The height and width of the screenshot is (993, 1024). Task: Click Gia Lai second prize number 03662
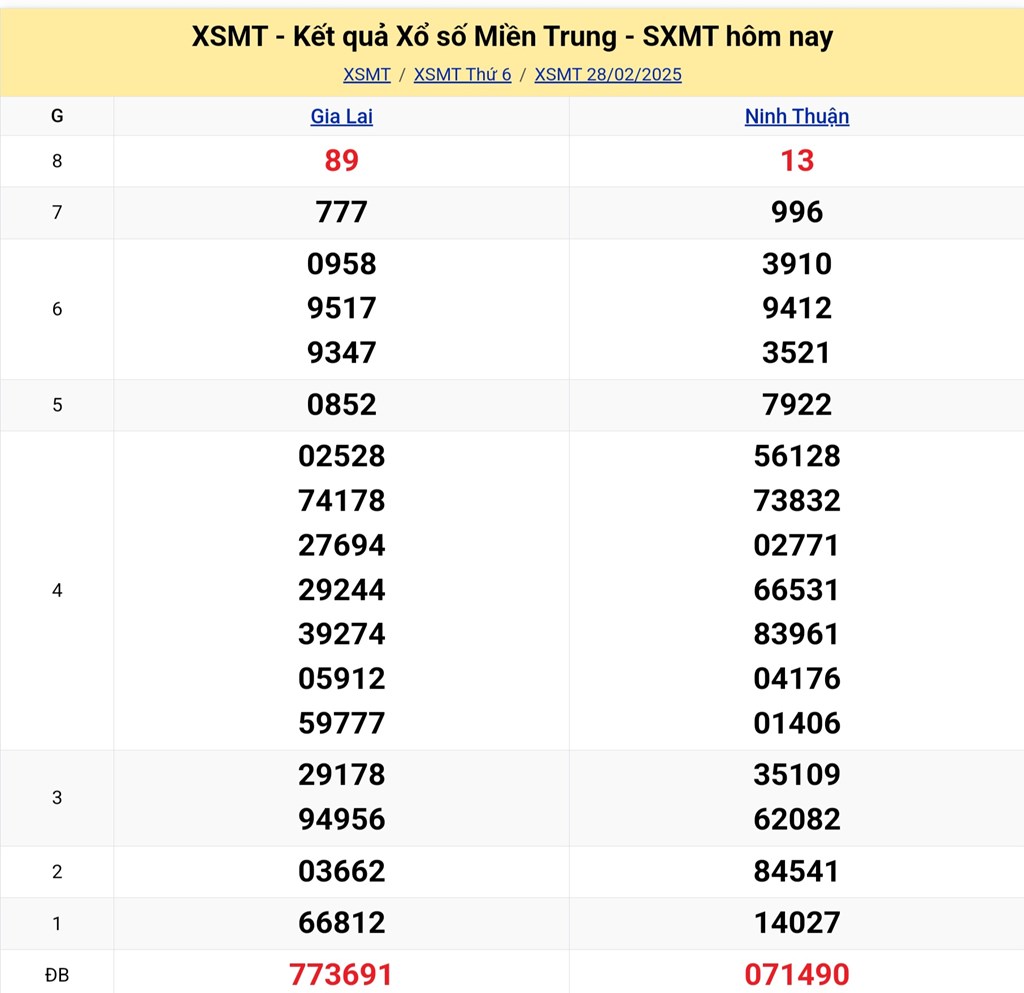[341, 871]
